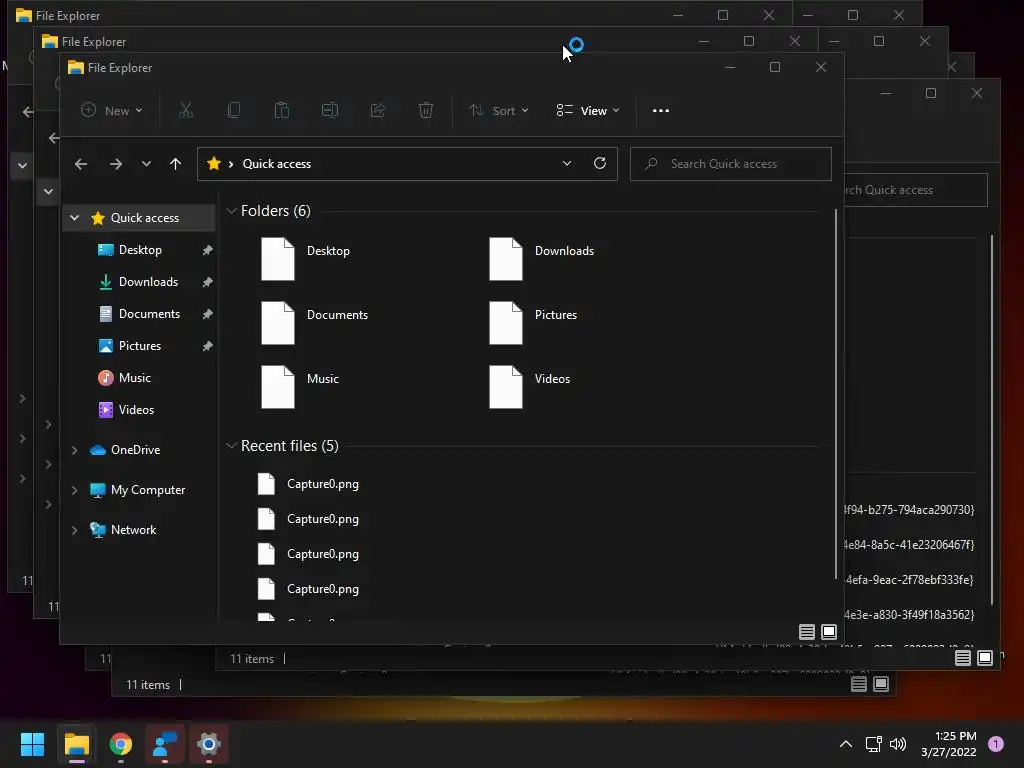Open the Desktop folder tile
Viewport: 1024px width, 768px height.
(x=306, y=259)
